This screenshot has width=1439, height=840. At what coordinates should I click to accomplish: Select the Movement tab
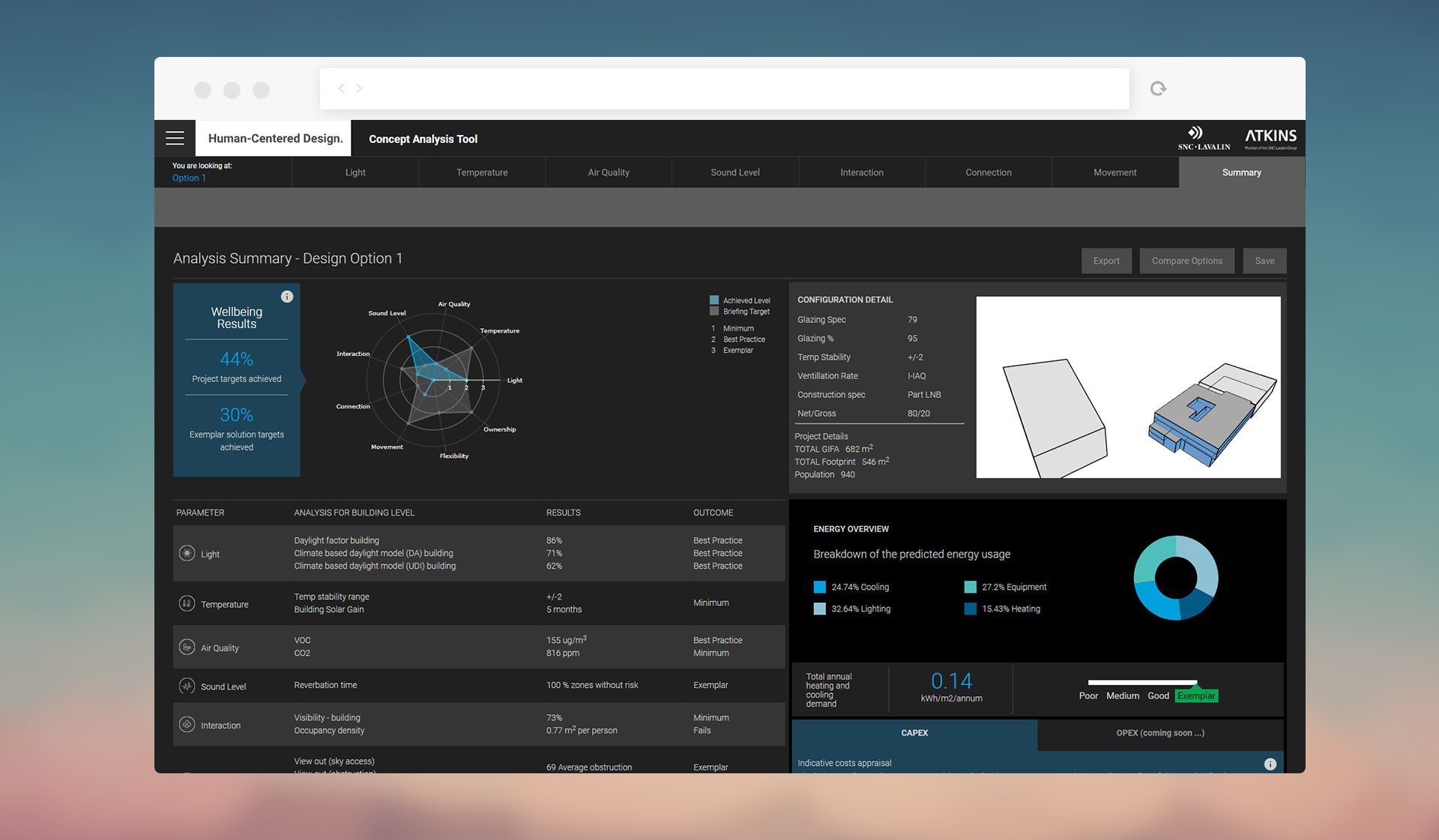point(1114,172)
